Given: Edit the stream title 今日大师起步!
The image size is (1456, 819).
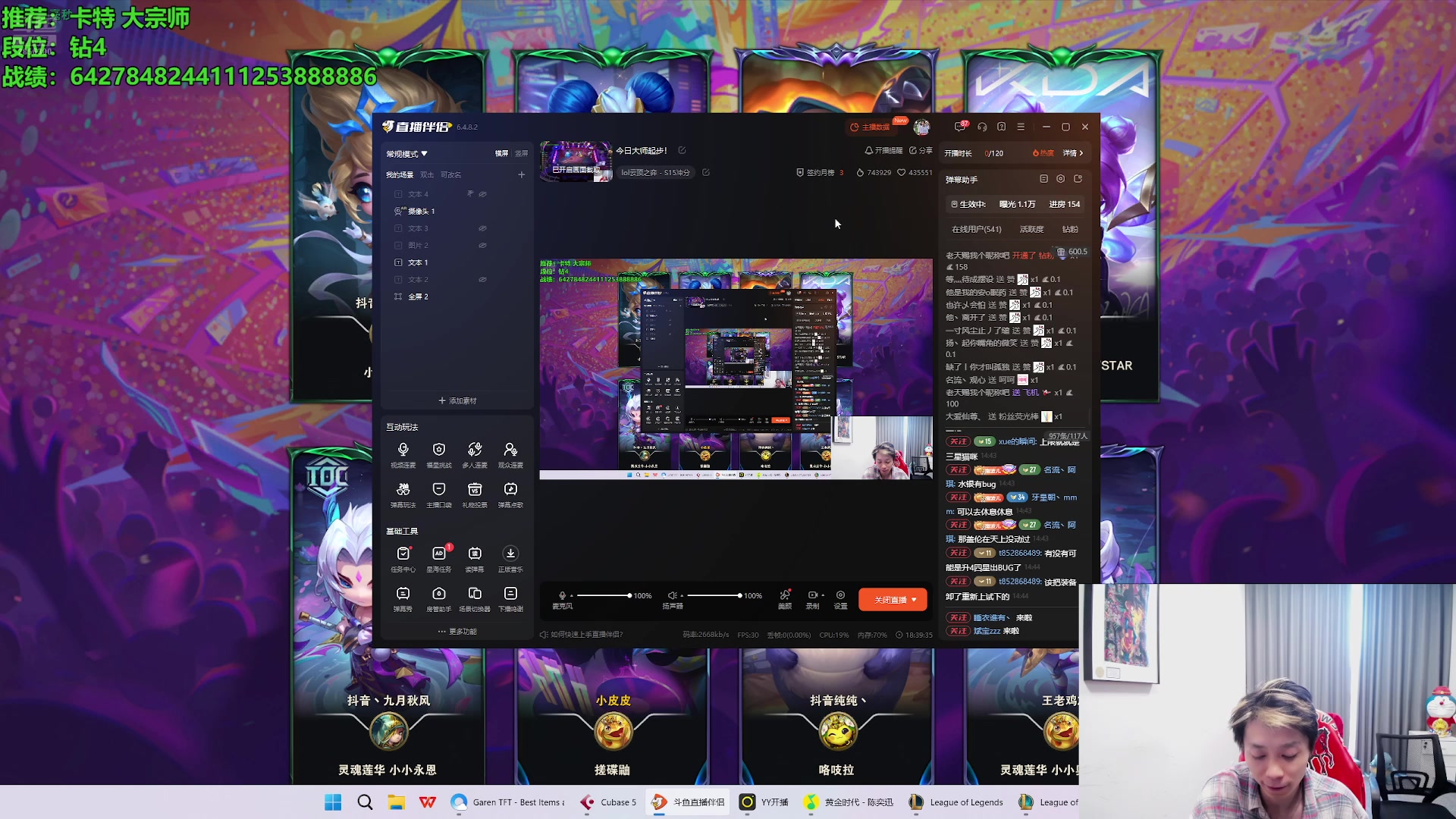Looking at the screenshot, I should (x=682, y=150).
